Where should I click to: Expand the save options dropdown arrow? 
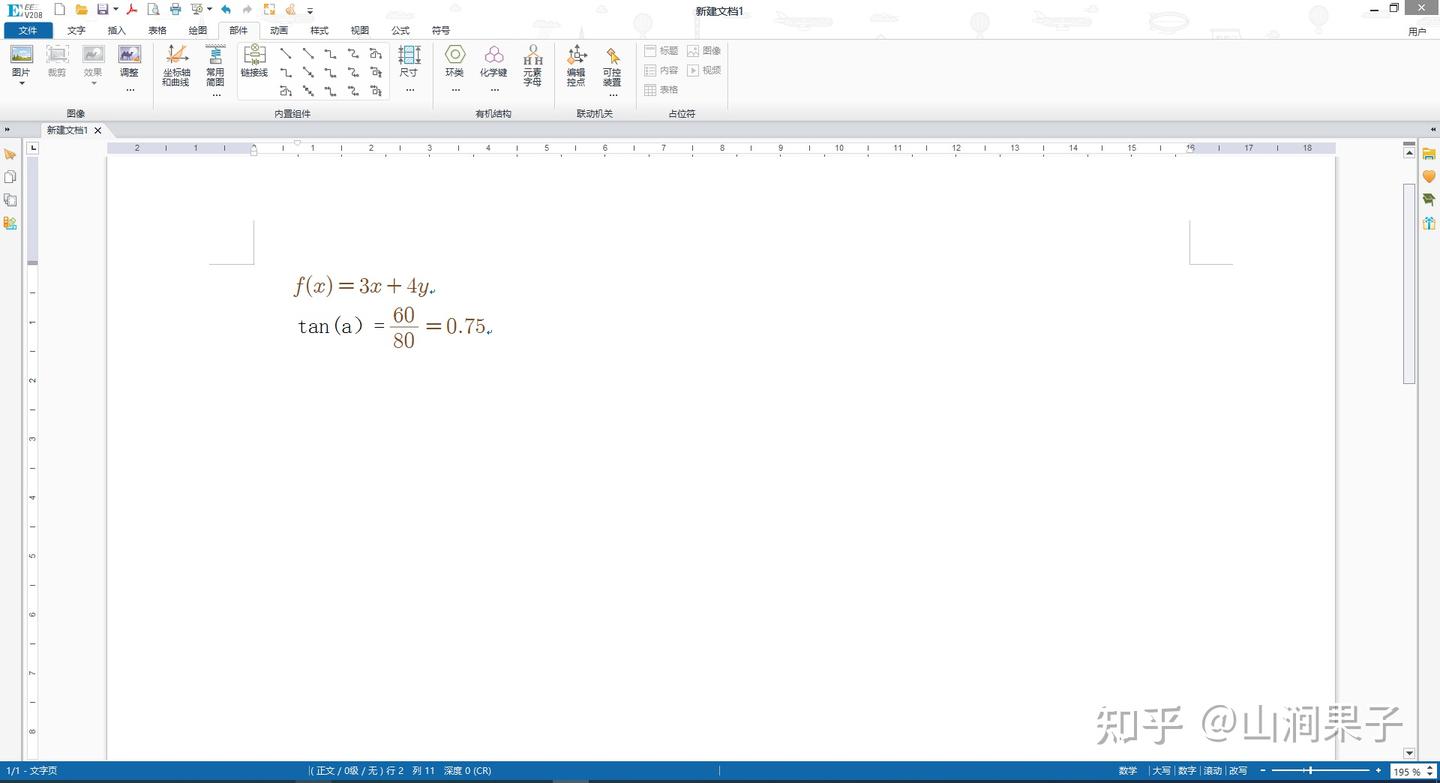click(x=116, y=10)
